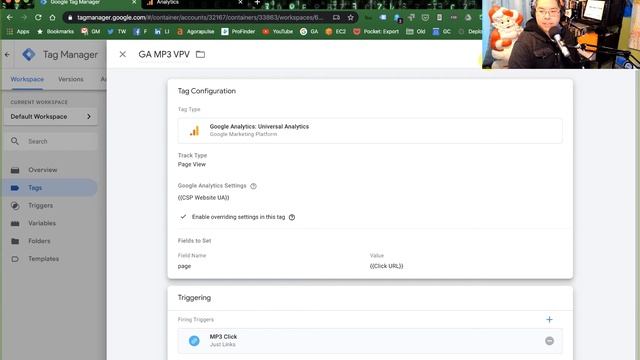Viewport: 640px width, 360px height.
Task: Click the {{CSP Website UA}} settings variable
Action: coord(203,198)
